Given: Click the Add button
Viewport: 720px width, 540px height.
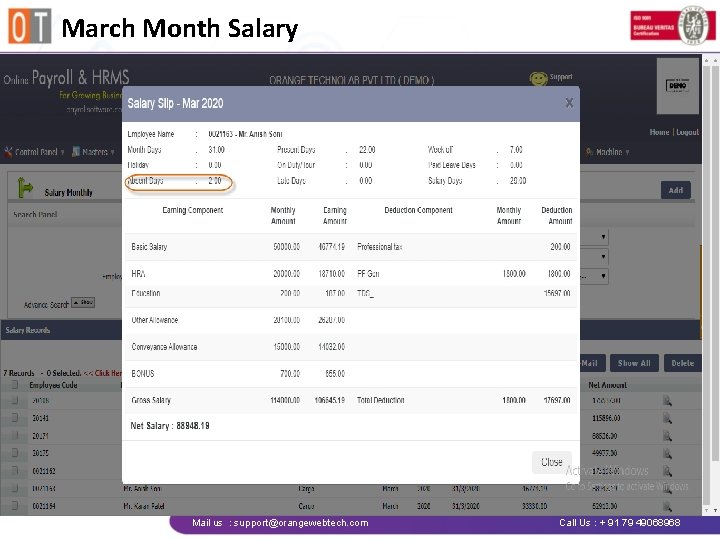Looking at the screenshot, I should tap(676, 190).
